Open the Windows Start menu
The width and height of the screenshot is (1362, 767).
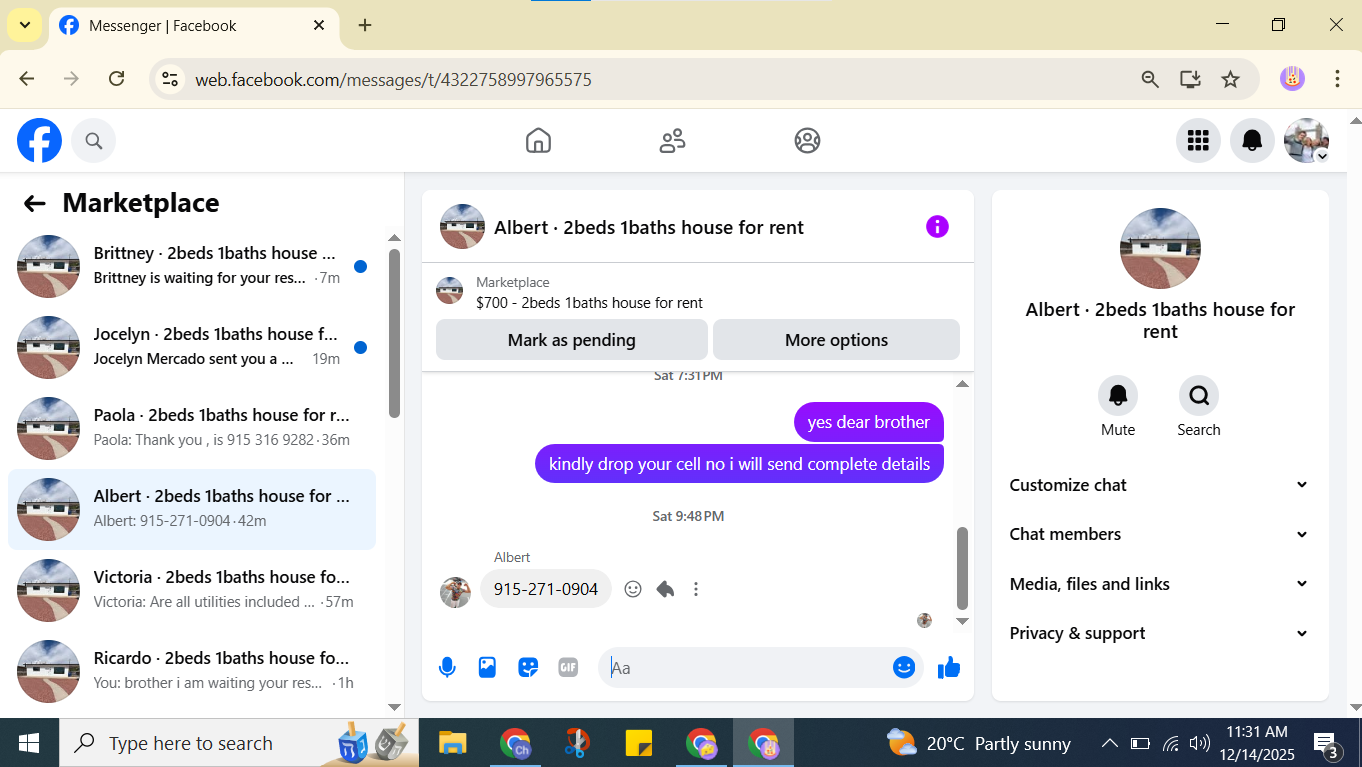click(x=29, y=743)
